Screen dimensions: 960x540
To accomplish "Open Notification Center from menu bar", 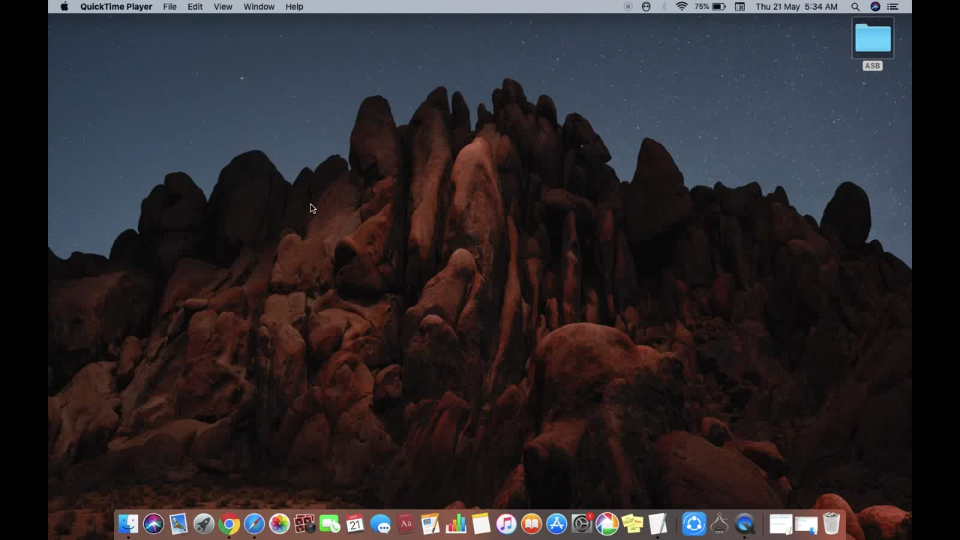I will click(893, 7).
